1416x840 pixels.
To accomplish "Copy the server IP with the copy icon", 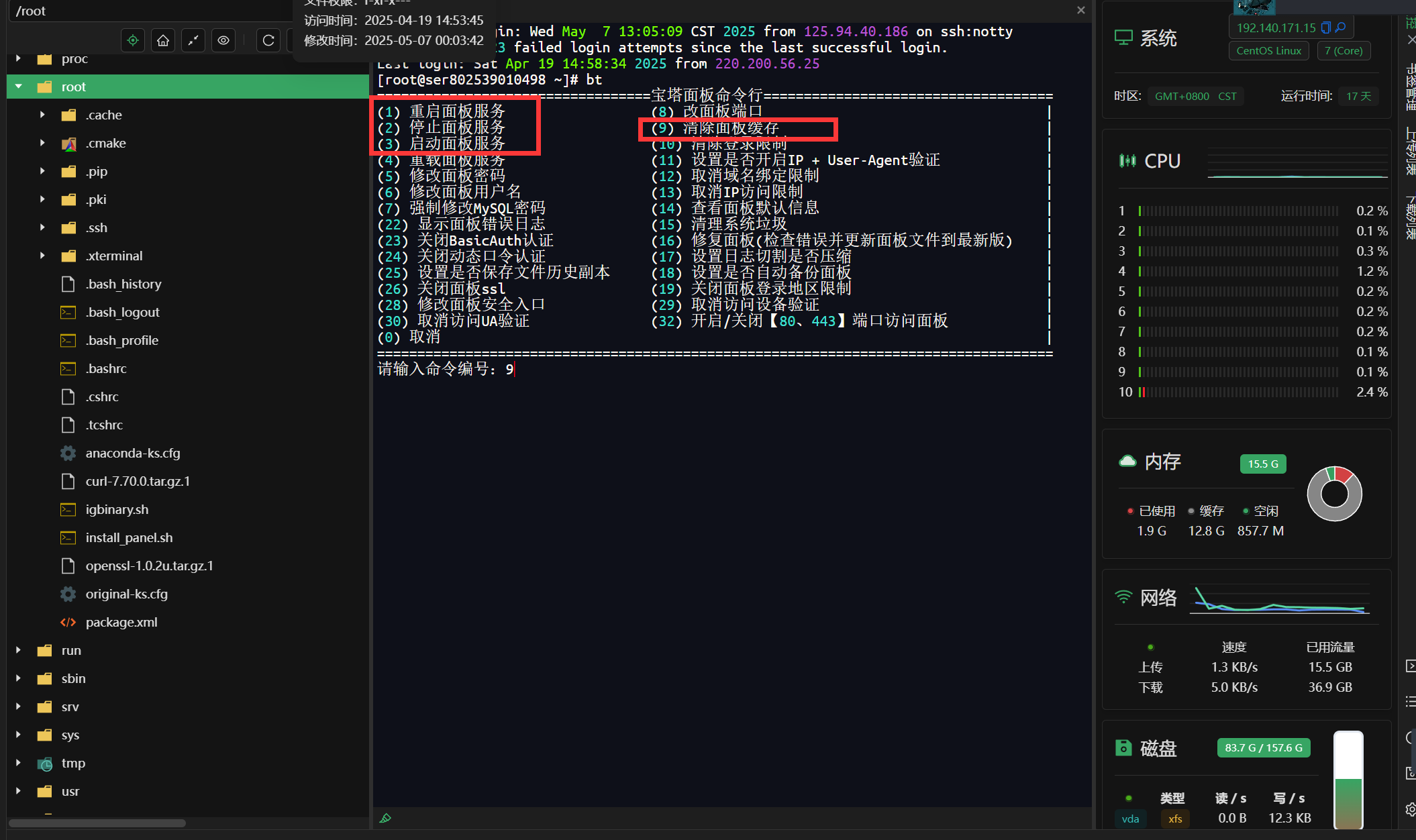I will [x=1326, y=28].
